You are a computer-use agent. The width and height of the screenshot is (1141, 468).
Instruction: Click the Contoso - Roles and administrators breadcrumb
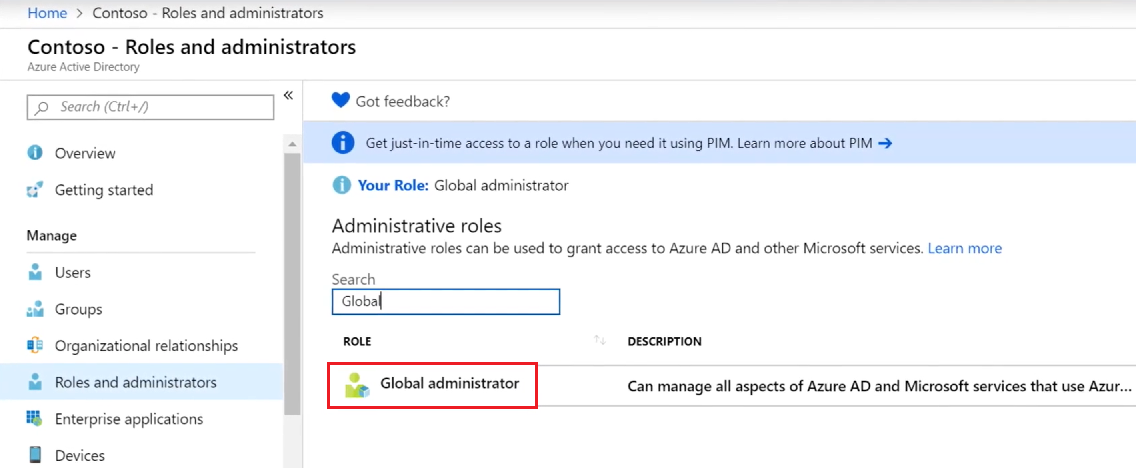tap(208, 13)
